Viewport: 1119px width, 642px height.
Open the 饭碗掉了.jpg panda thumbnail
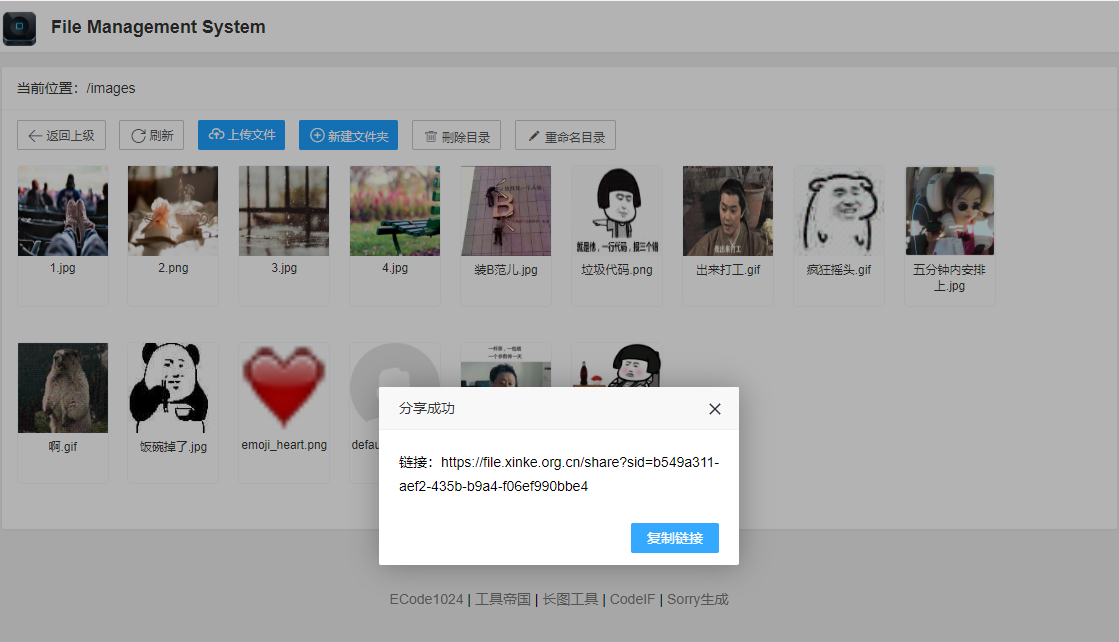(173, 388)
